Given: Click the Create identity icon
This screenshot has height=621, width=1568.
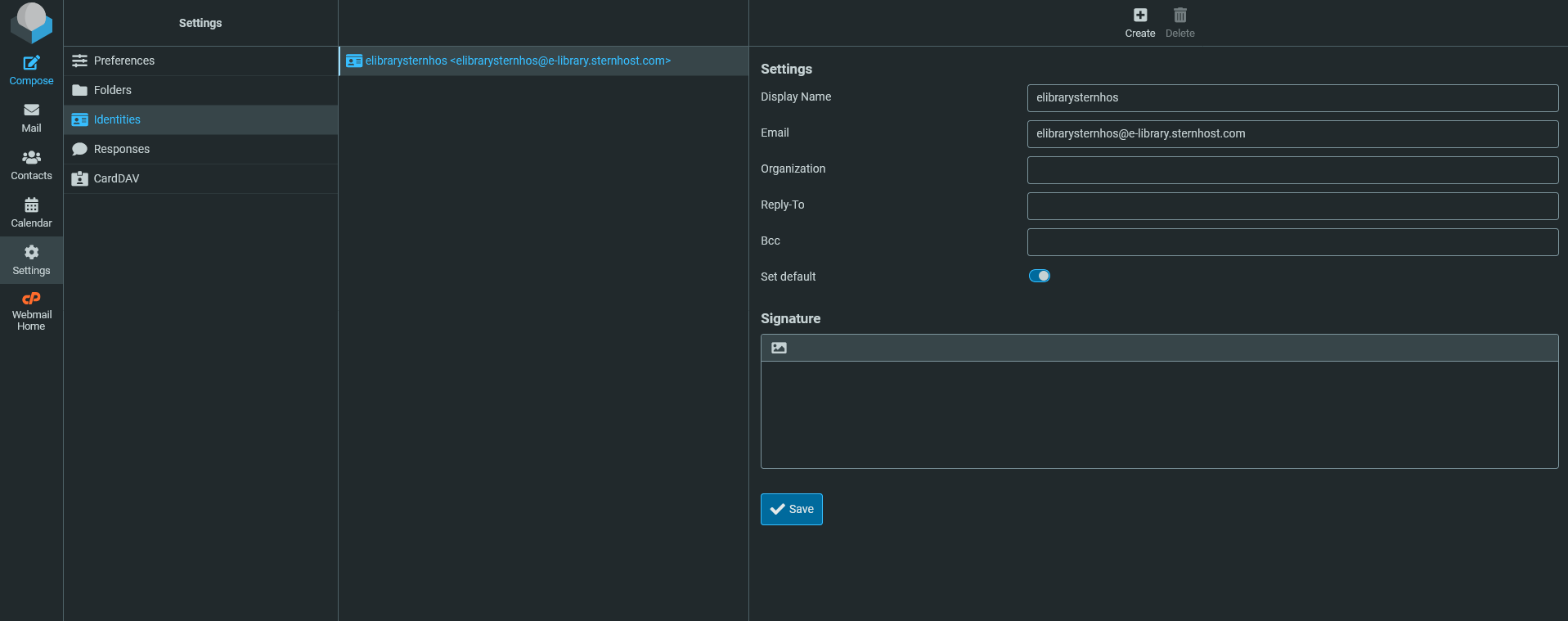Looking at the screenshot, I should [x=1139, y=16].
